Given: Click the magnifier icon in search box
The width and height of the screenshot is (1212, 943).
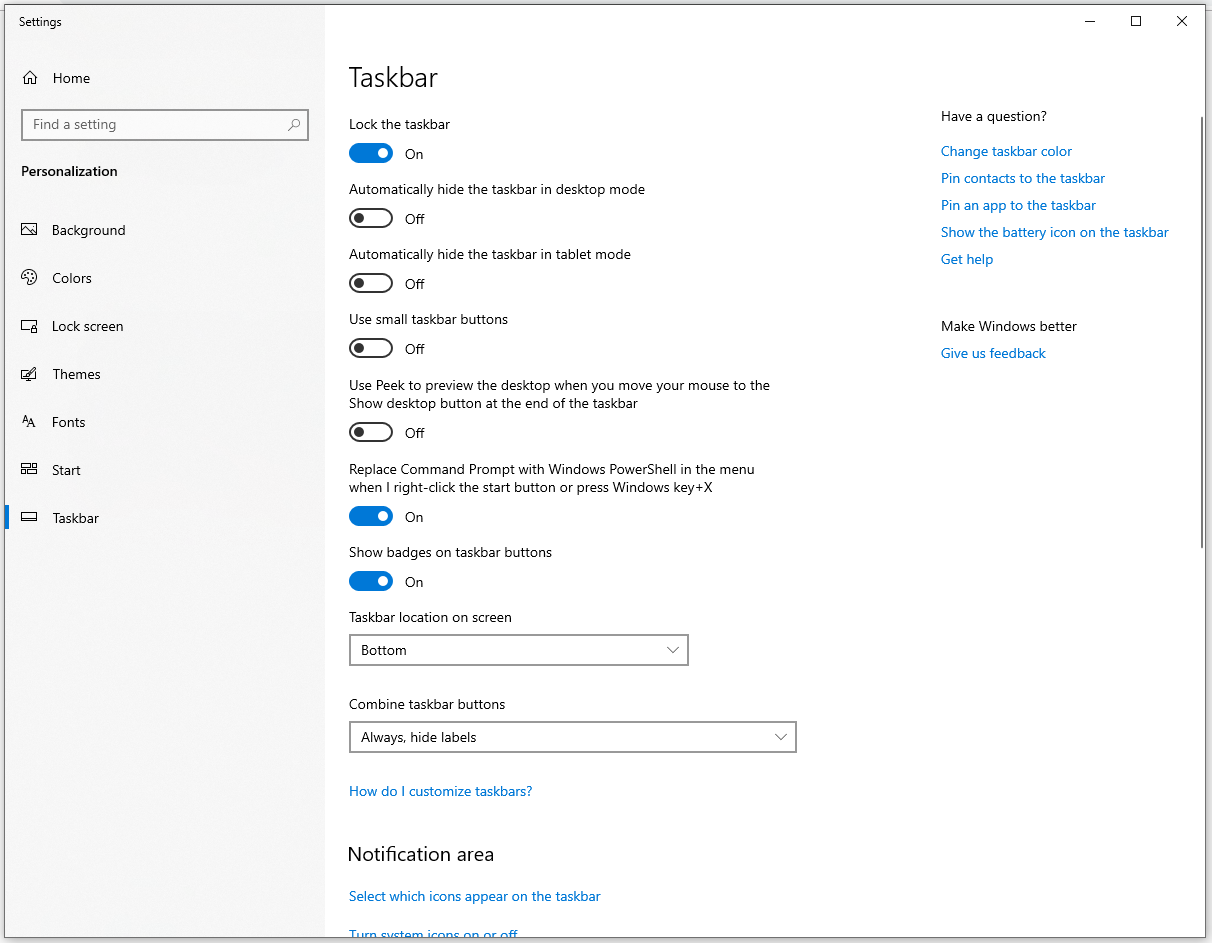Looking at the screenshot, I should [x=294, y=125].
